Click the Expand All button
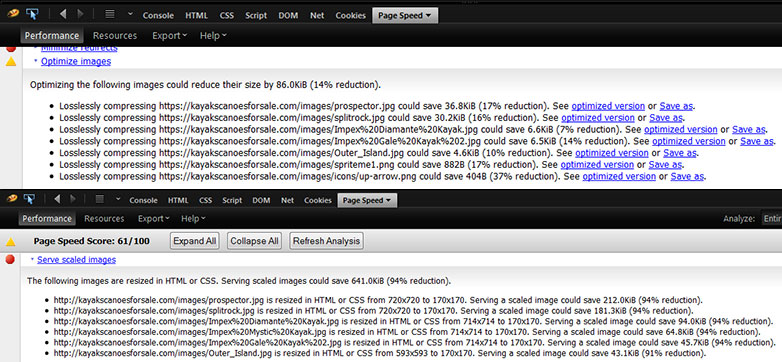Image resolution: width=782 pixels, height=362 pixels. [x=195, y=241]
